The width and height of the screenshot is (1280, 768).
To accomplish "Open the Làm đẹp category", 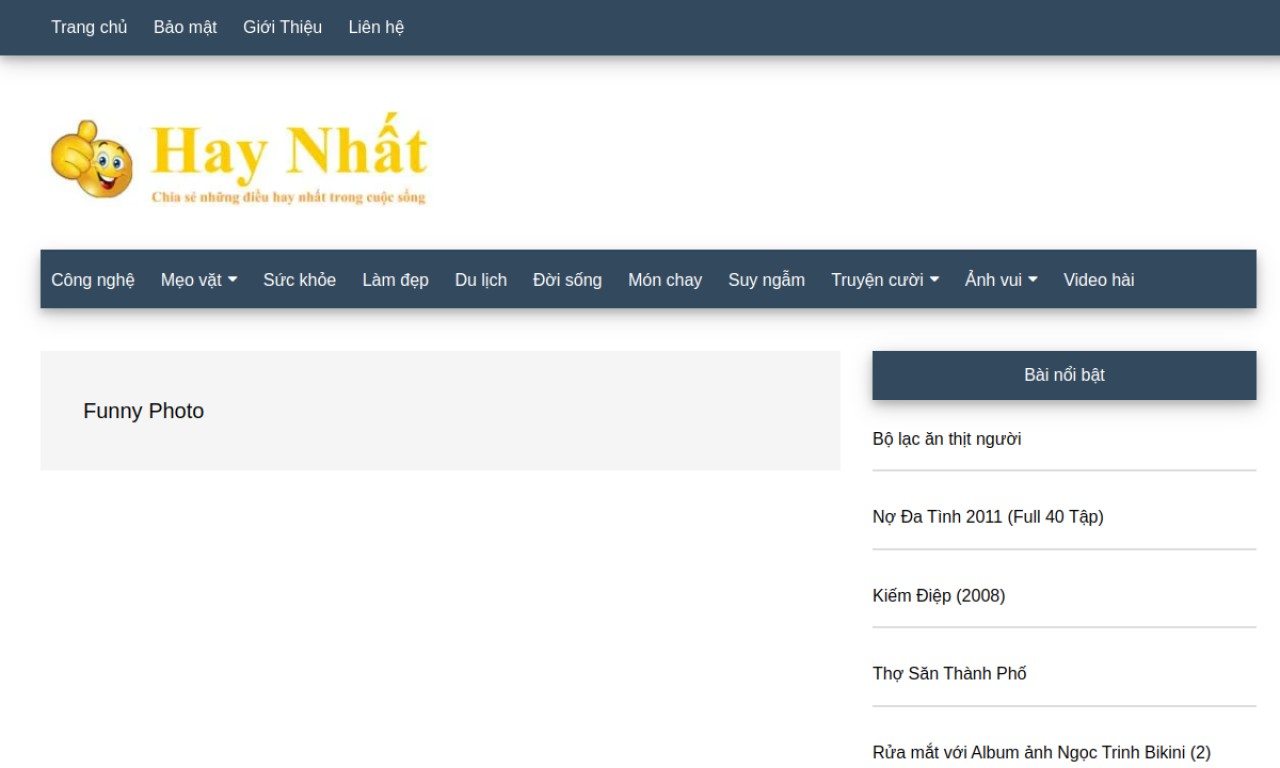I will tap(395, 280).
